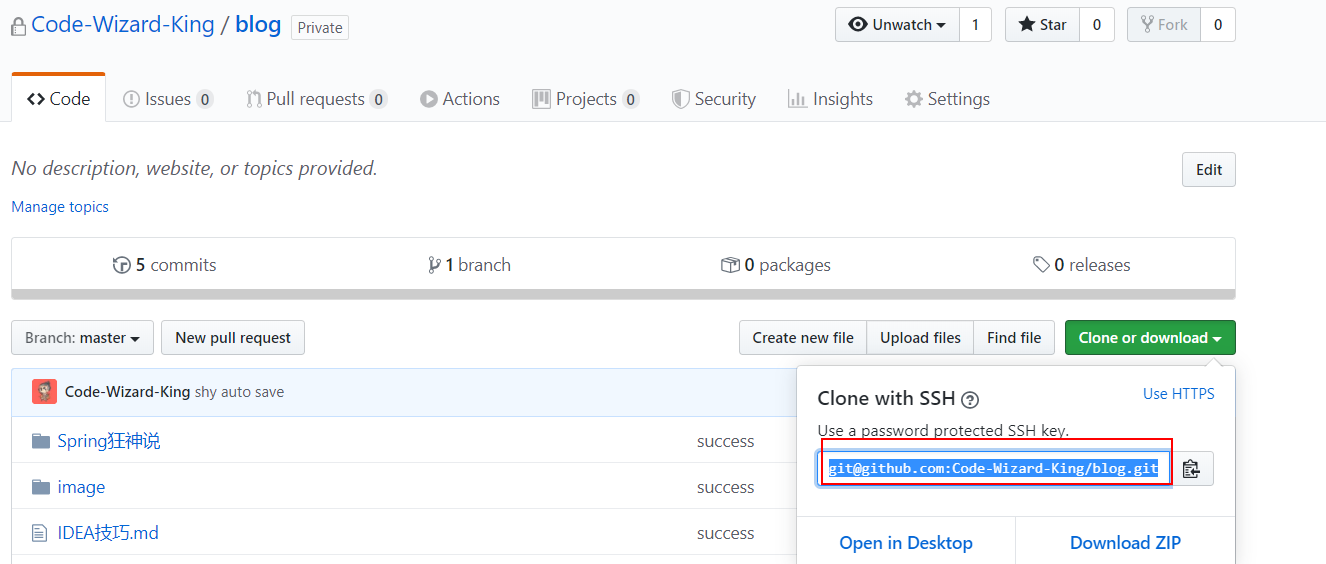Click the success message on image row

(725, 487)
